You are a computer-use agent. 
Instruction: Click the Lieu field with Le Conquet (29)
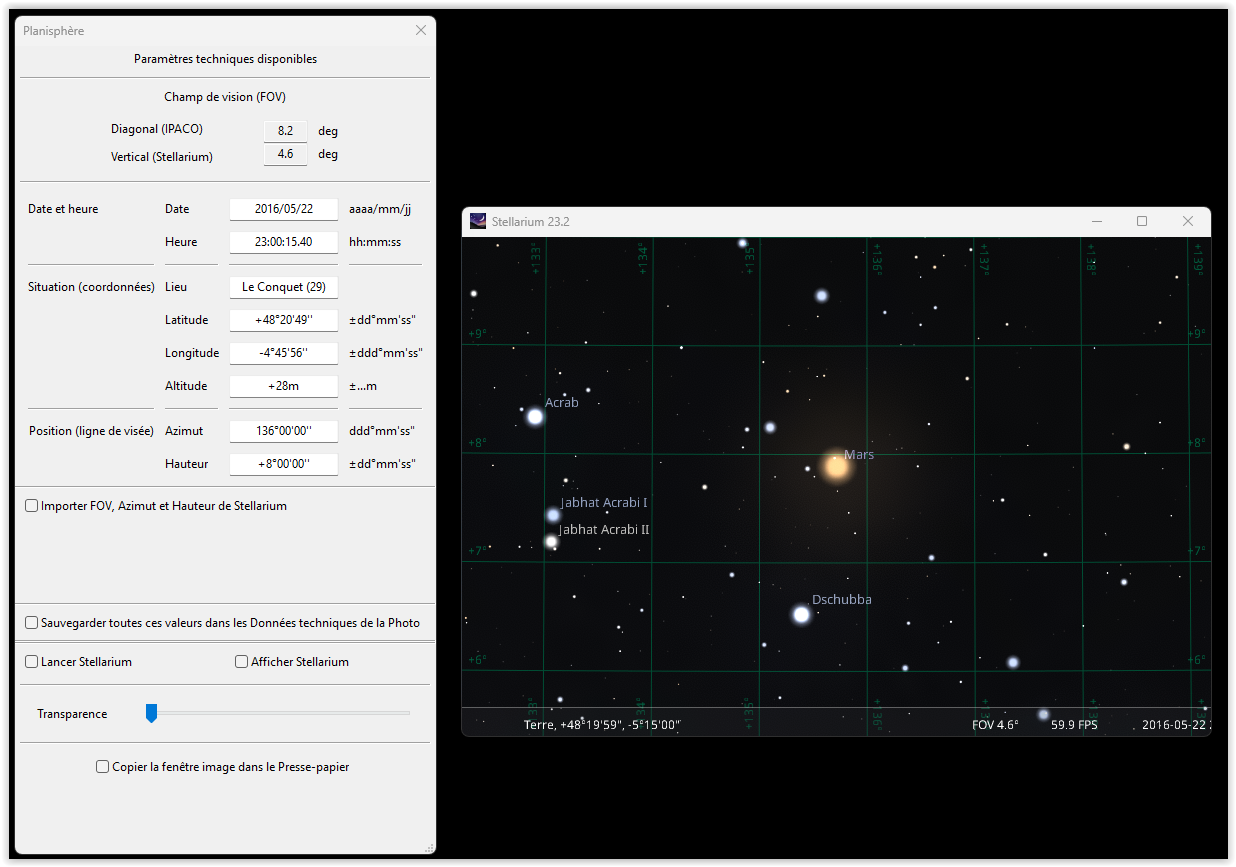click(283, 287)
